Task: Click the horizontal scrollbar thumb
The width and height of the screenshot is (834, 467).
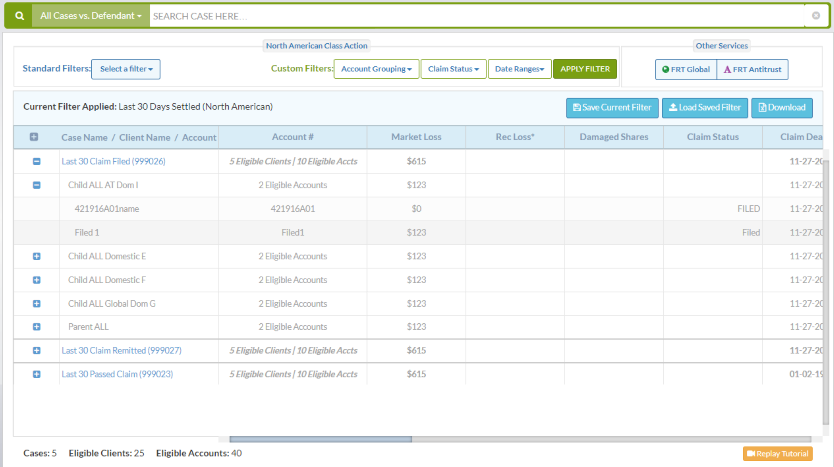Action: pyautogui.click(x=320, y=439)
